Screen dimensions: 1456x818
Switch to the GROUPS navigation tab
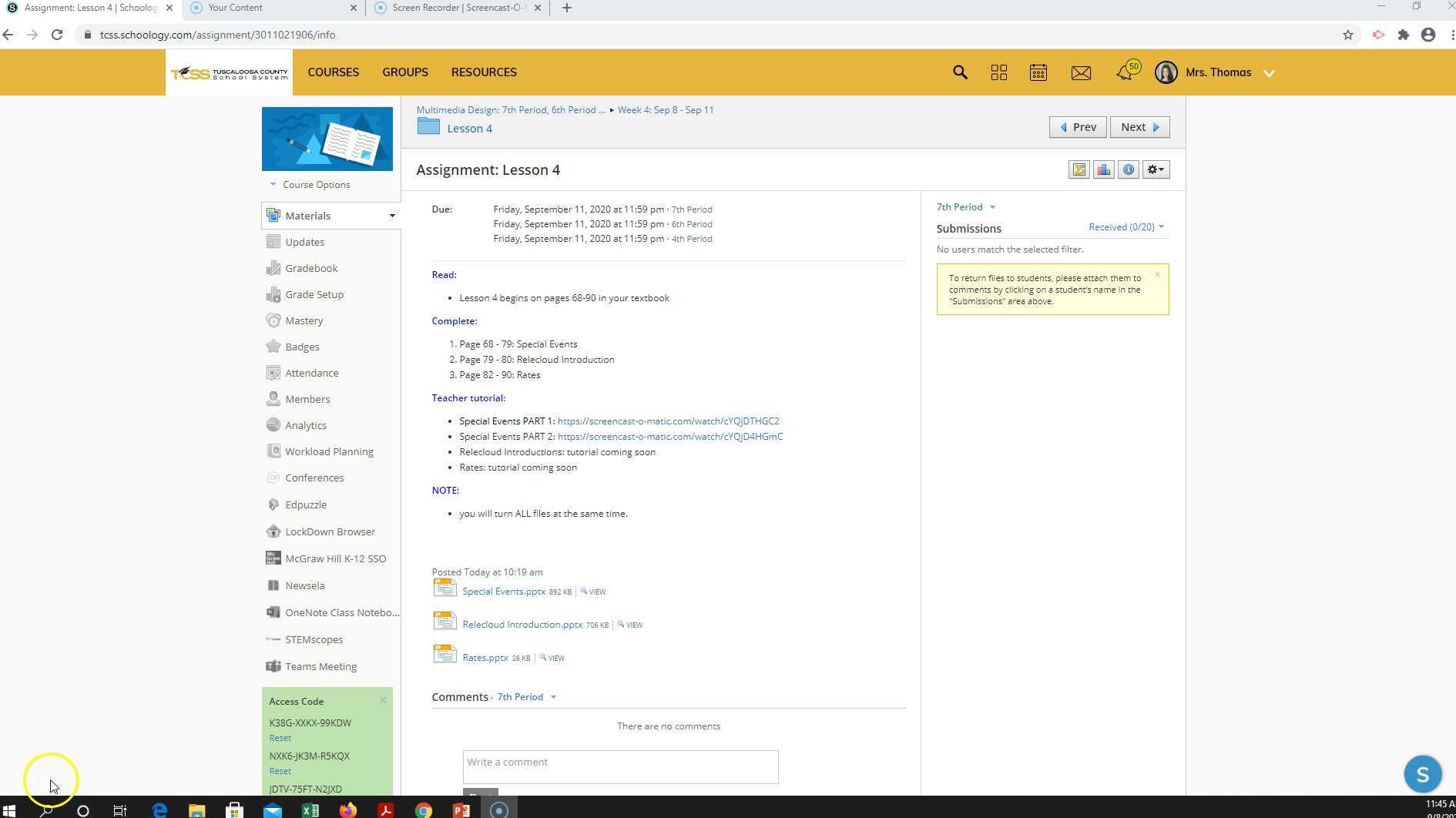404,72
